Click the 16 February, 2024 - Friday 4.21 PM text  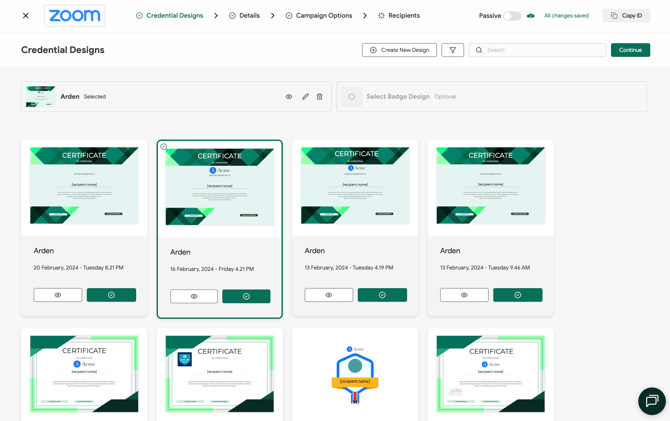tap(212, 269)
